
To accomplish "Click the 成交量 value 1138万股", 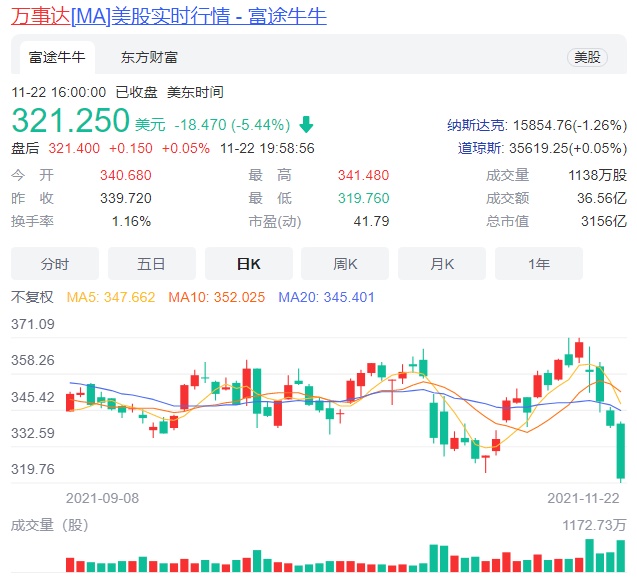I will (x=597, y=175).
